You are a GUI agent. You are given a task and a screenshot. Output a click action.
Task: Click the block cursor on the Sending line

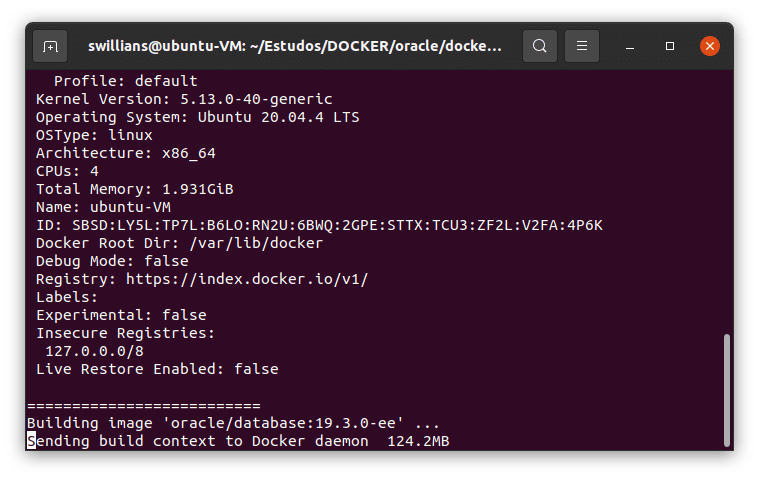(31, 441)
